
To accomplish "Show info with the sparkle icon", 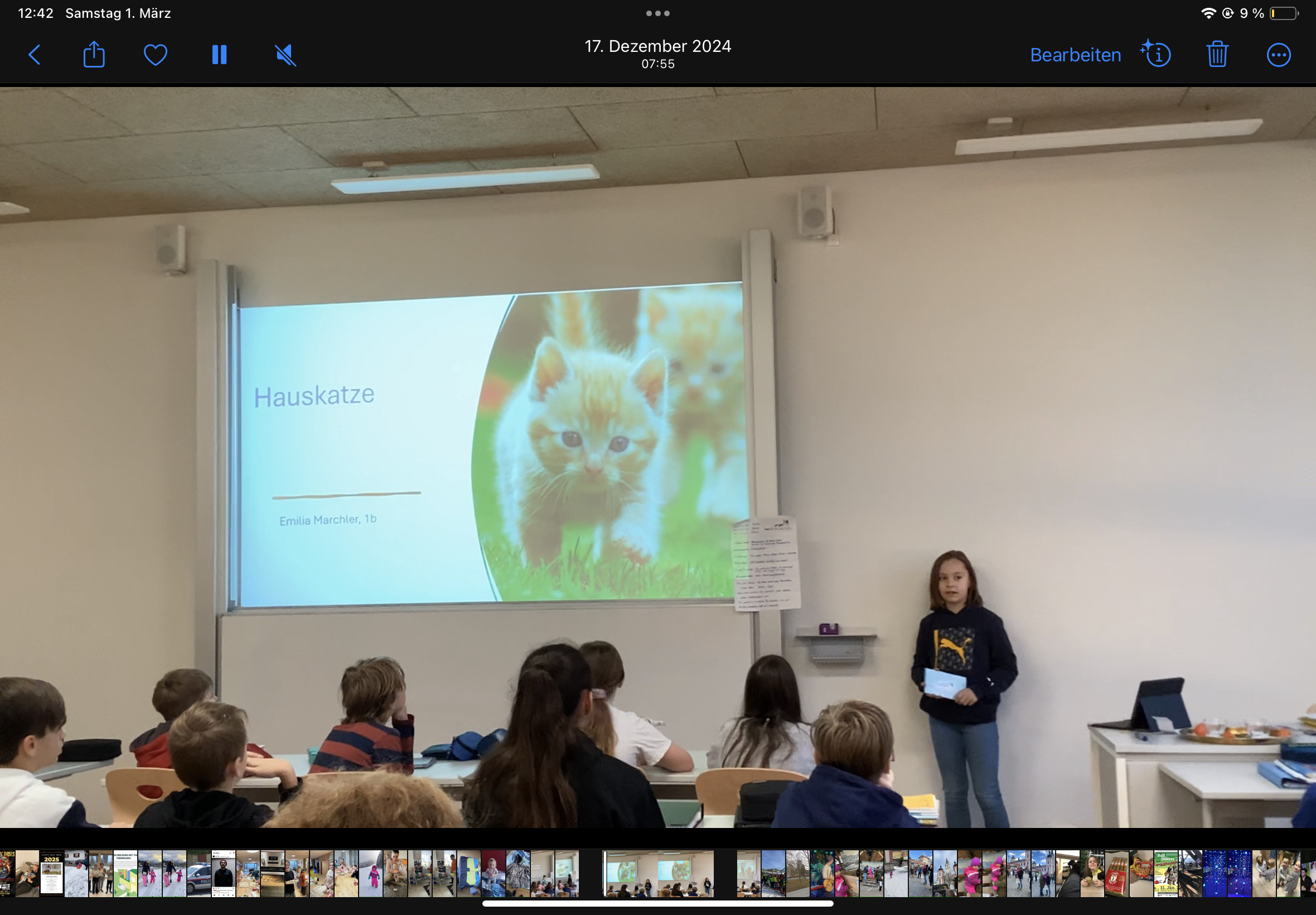I will pyautogui.click(x=1155, y=55).
